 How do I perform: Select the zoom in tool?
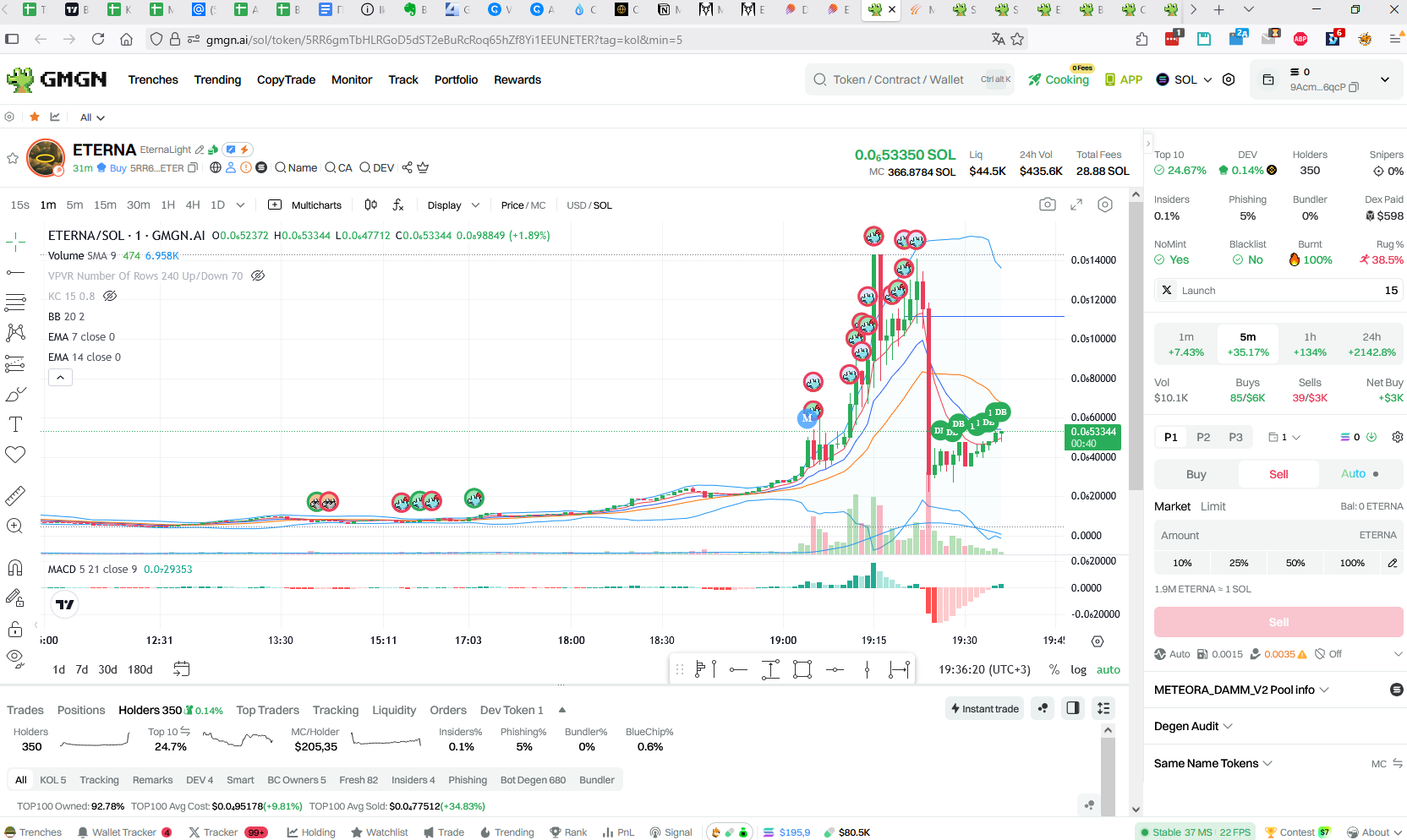coord(15,526)
